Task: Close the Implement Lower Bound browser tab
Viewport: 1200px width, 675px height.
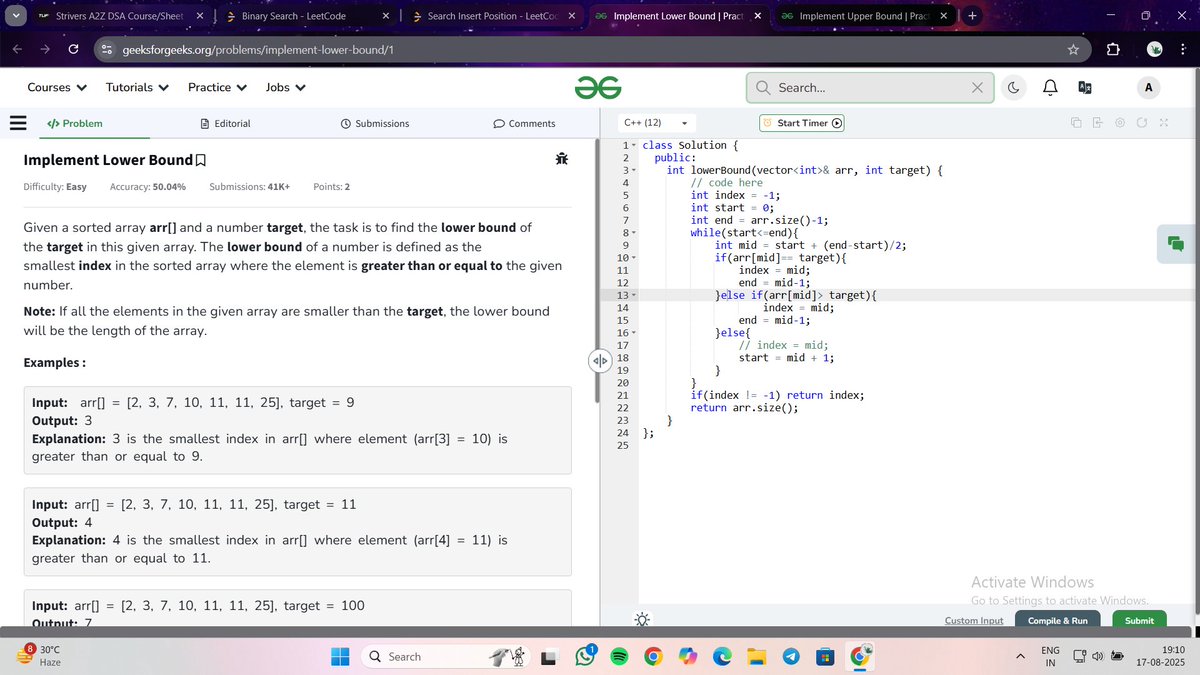Action: (757, 16)
